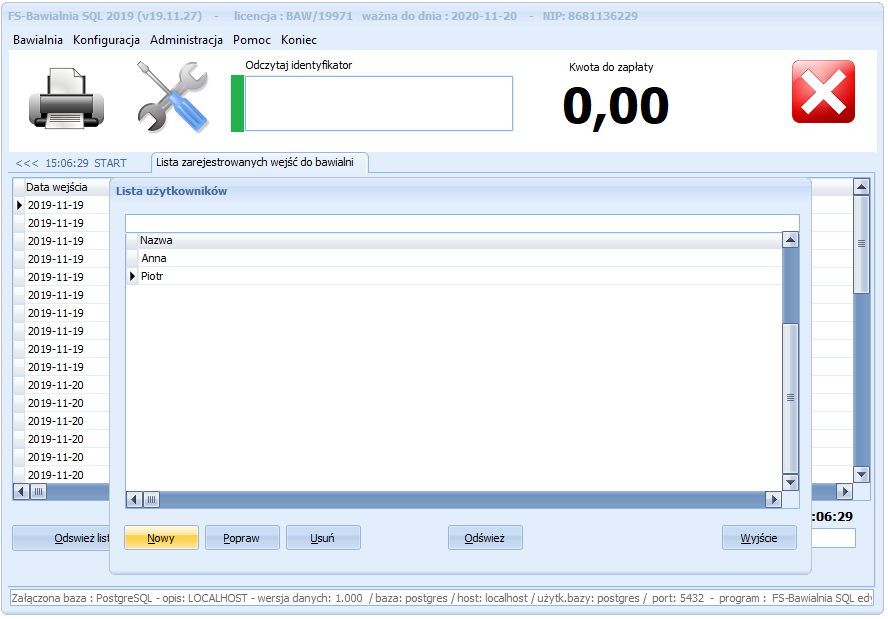Open the Administracja menu

(x=186, y=40)
